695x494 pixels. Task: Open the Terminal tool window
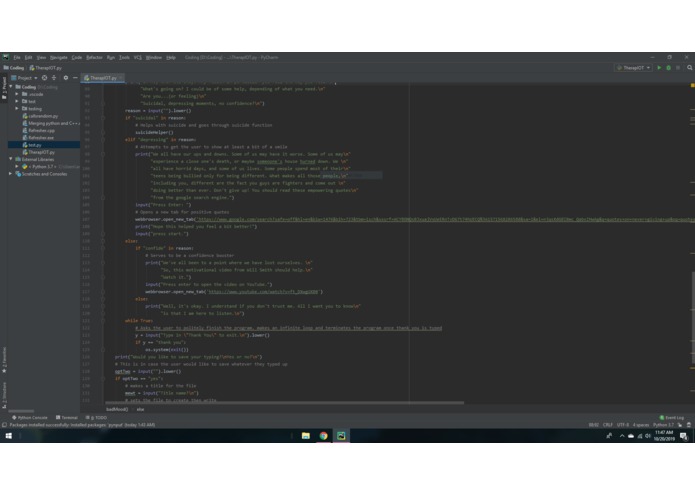pos(67,417)
